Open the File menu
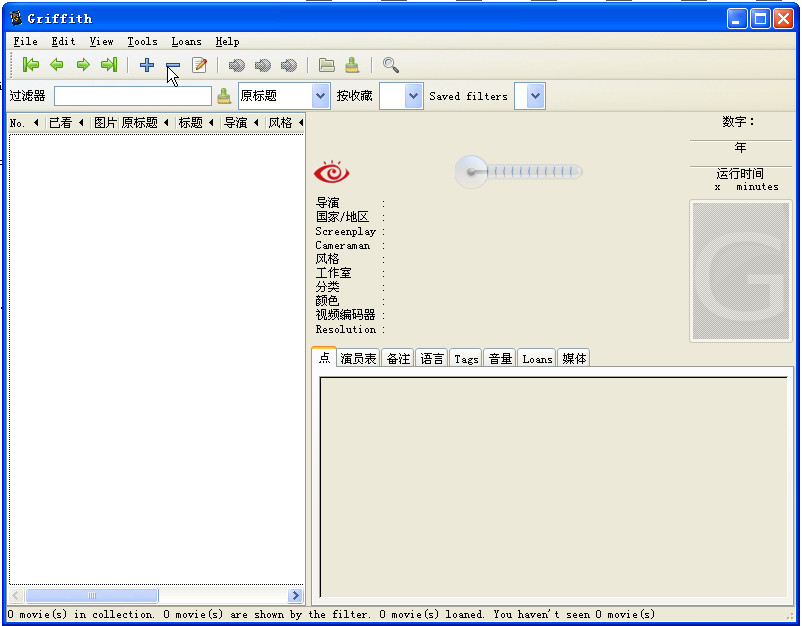Screen dimensions: 802x626 [26, 41]
